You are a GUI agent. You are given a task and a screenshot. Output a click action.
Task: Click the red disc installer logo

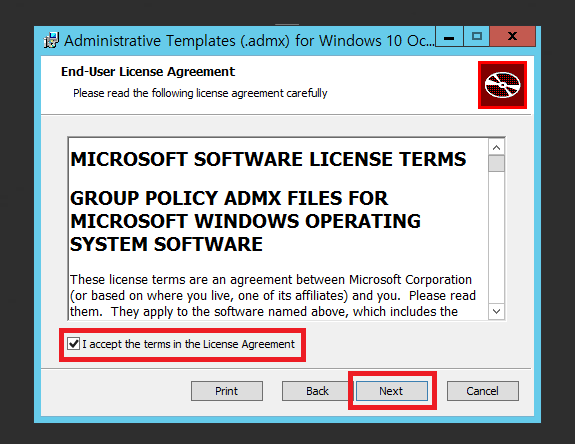[x=502, y=85]
